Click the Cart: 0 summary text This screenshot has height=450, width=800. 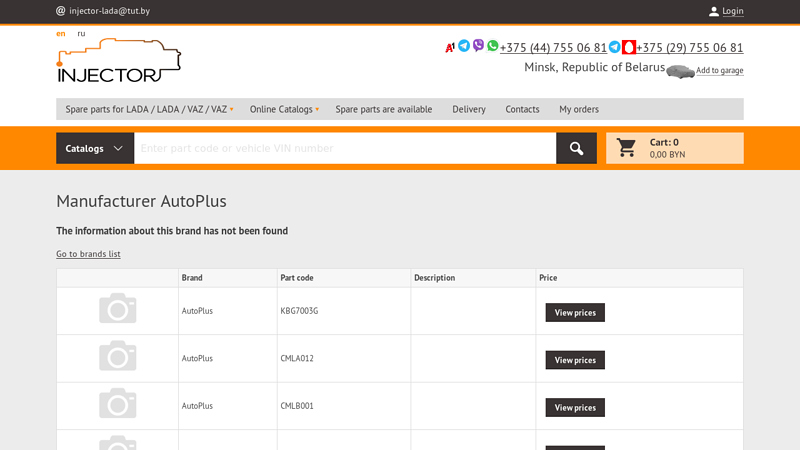pos(664,142)
